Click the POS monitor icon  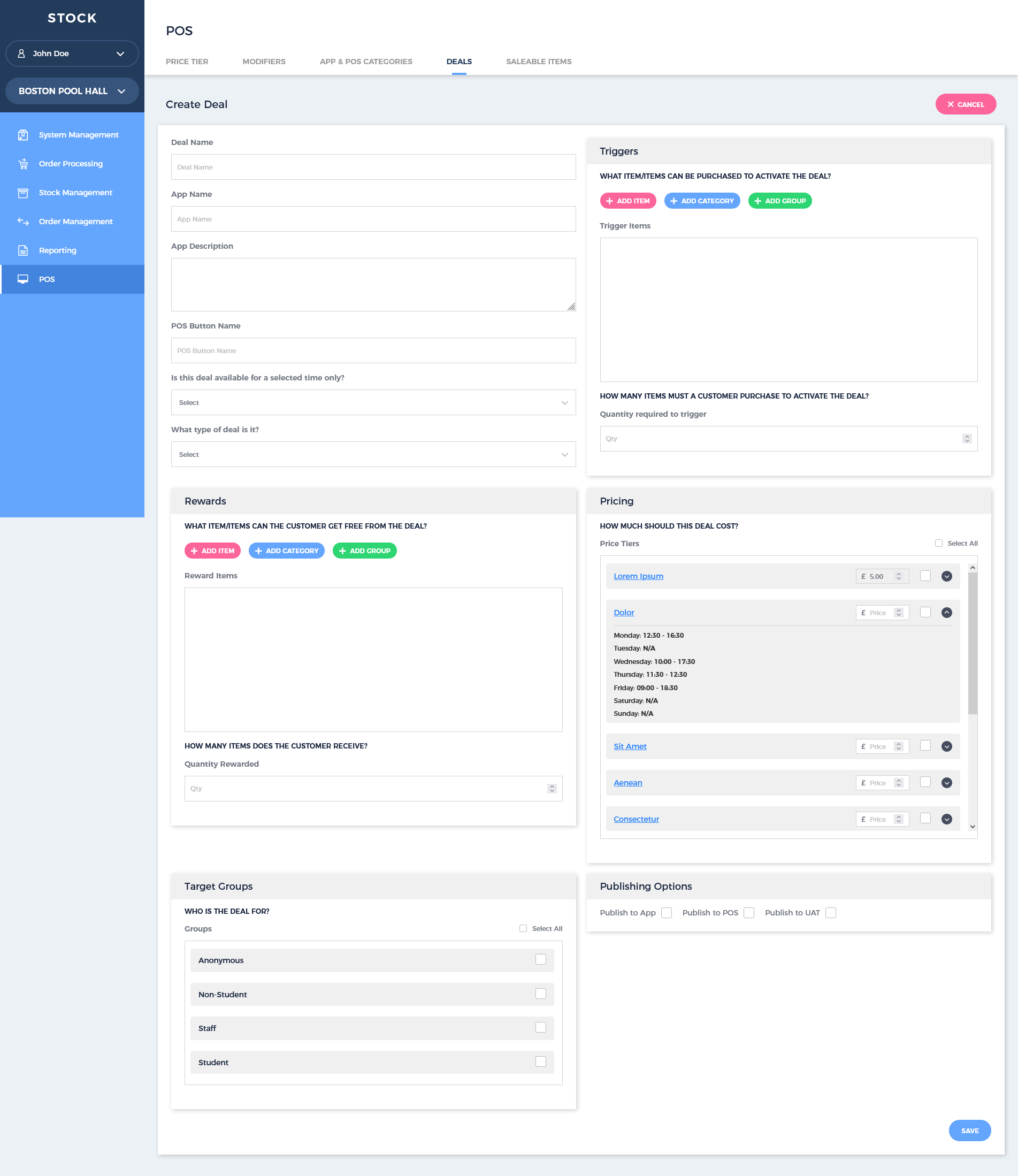[x=22, y=279]
